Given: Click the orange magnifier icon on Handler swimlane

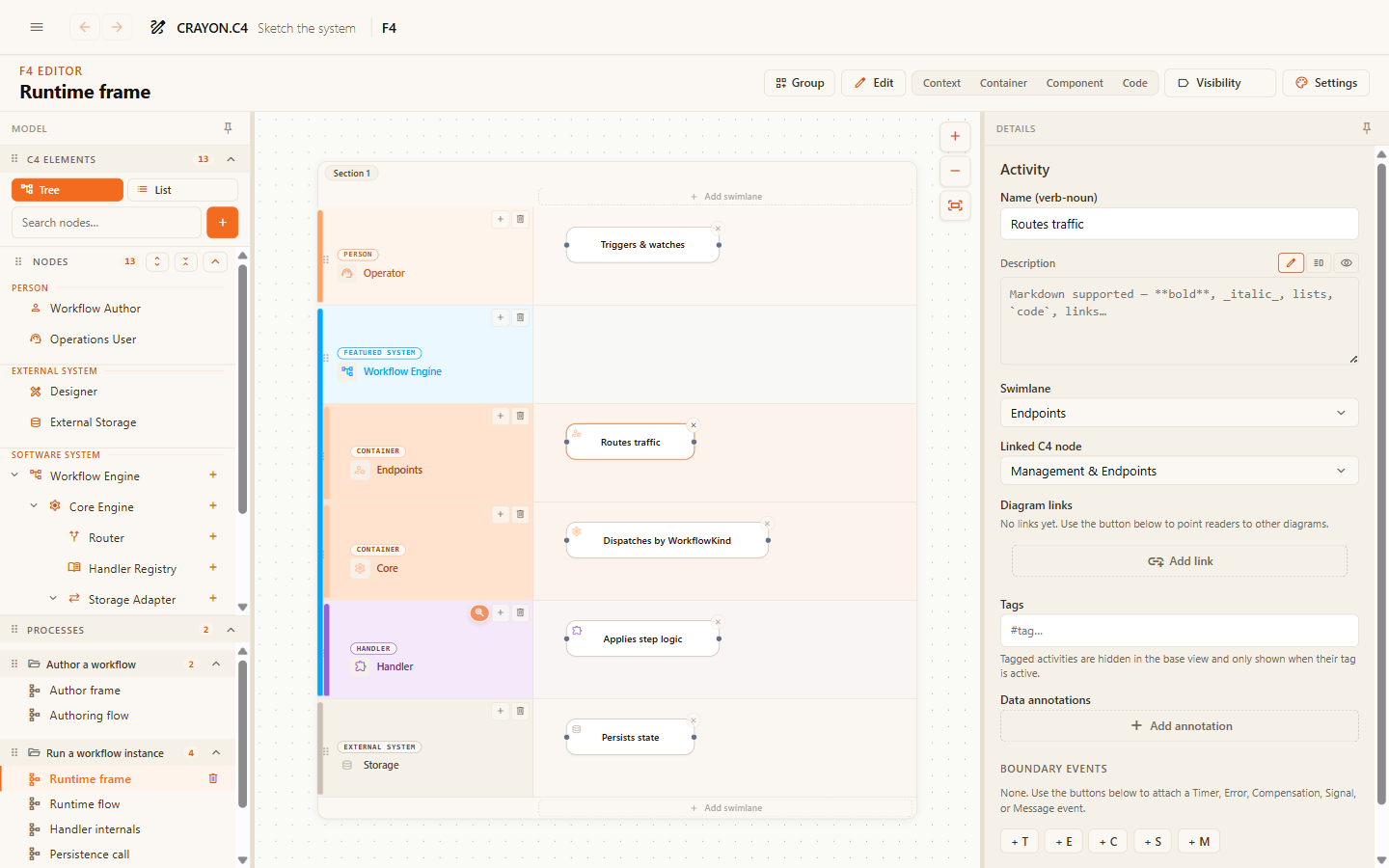Looking at the screenshot, I should (479, 612).
